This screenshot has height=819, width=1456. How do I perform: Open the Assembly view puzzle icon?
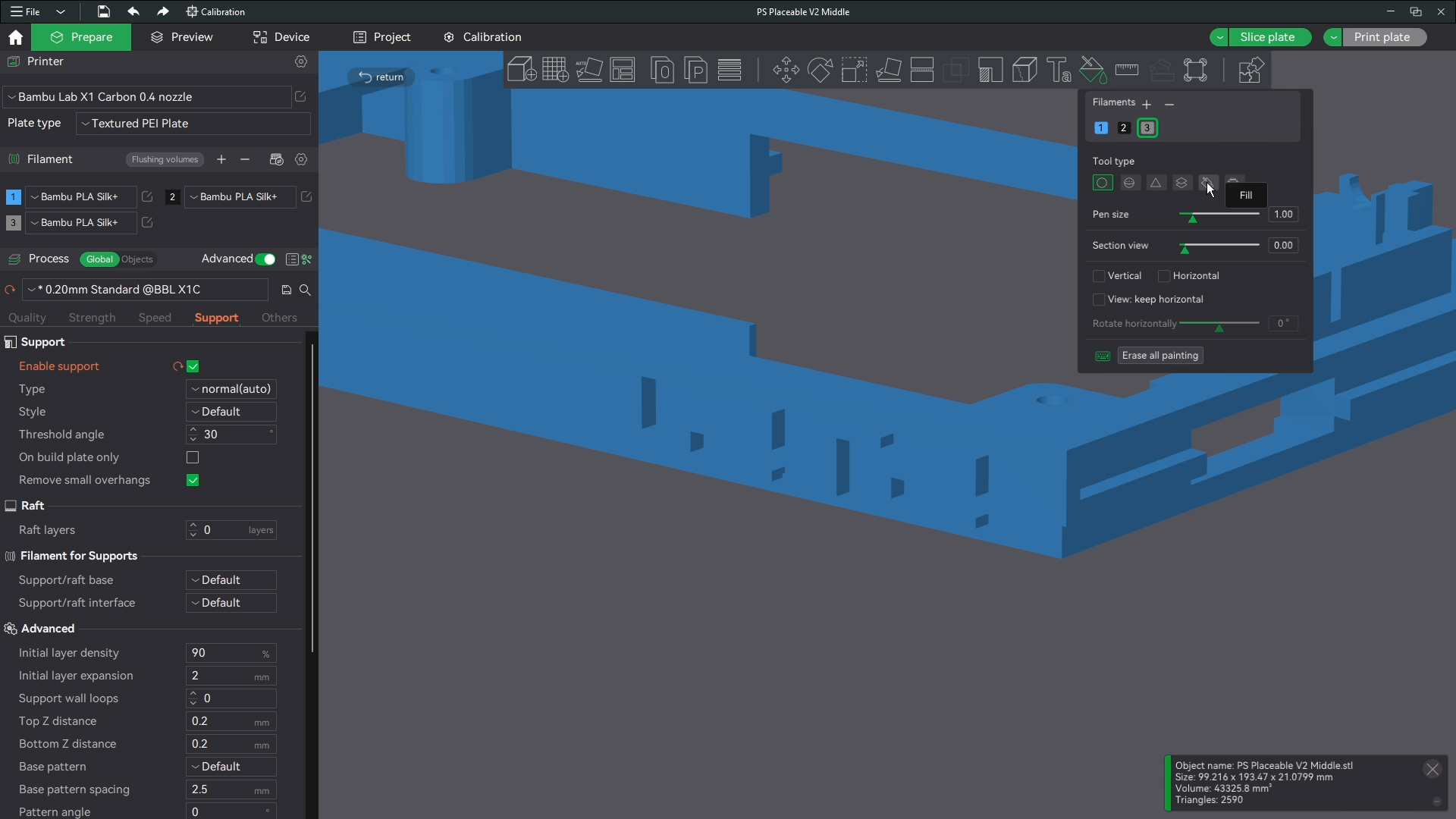(1250, 70)
